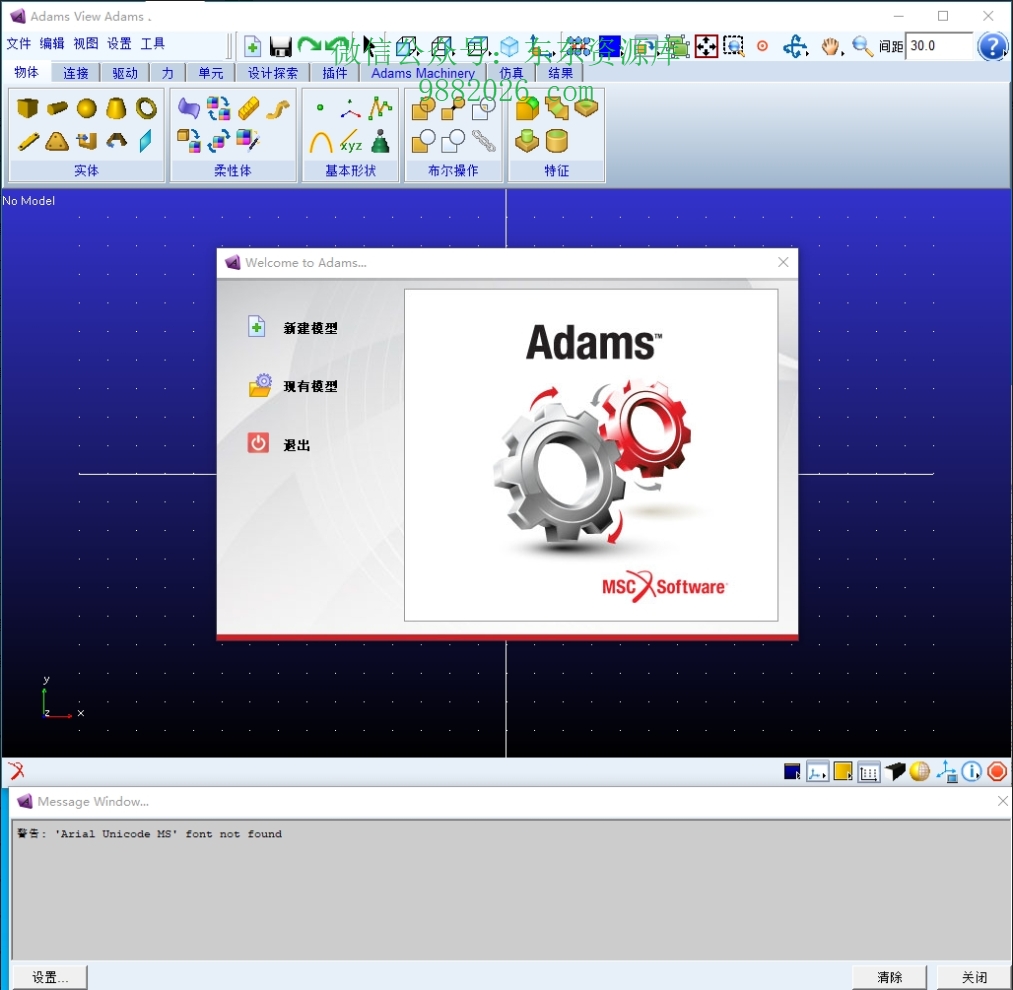Open the background color dropdown in status bar
Screen dimensions: 1013x990
[x=792, y=771]
